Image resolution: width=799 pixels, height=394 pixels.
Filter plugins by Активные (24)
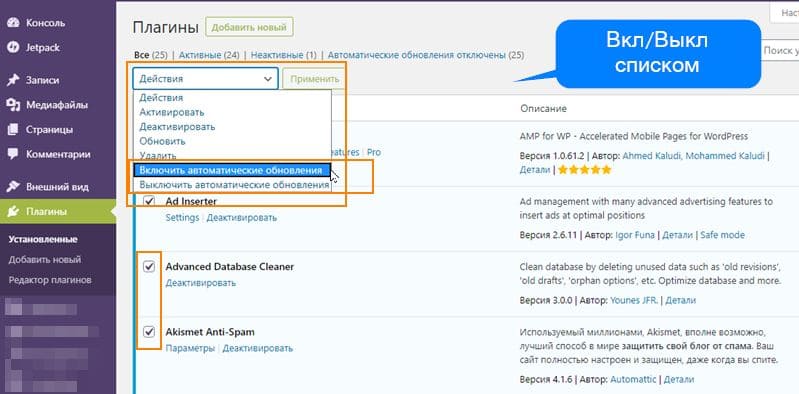pos(208,55)
